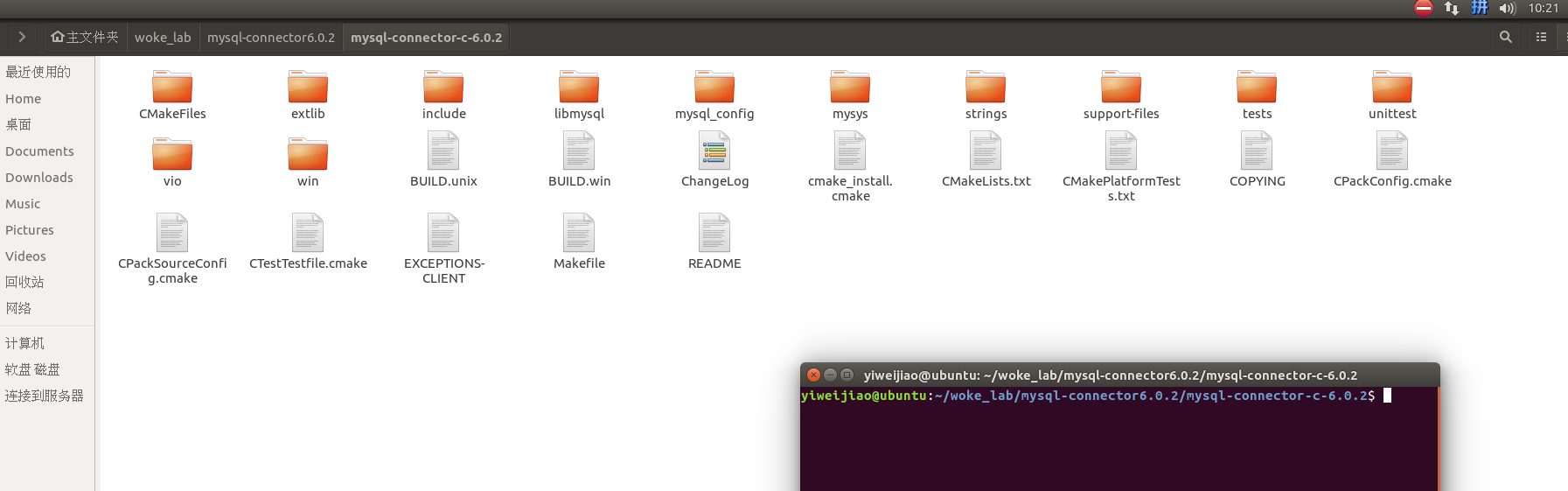1568x491 pixels.
Task: Go to the 主文件夹 home breadcrumb
Action: pyautogui.click(x=85, y=38)
